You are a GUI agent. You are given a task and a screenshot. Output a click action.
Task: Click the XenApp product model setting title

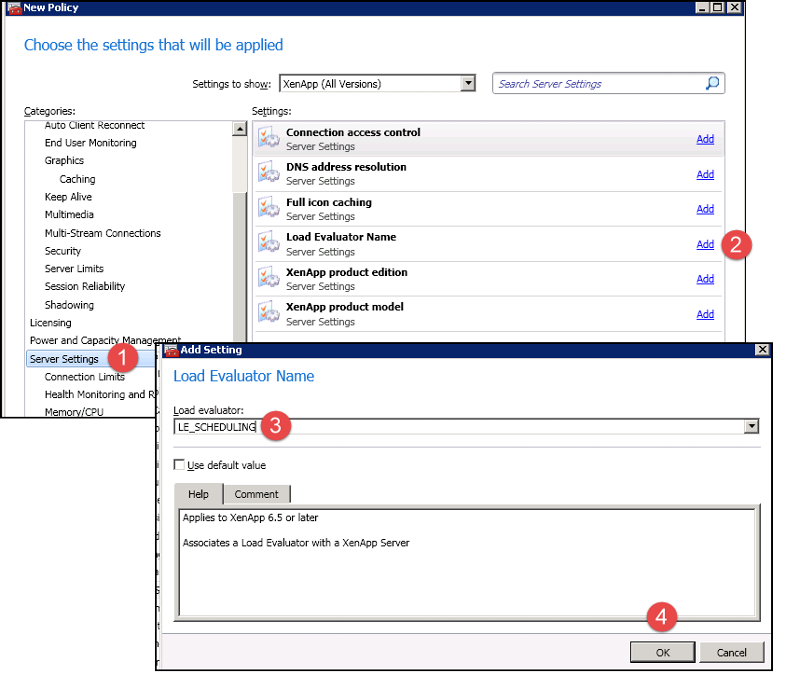[344, 307]
